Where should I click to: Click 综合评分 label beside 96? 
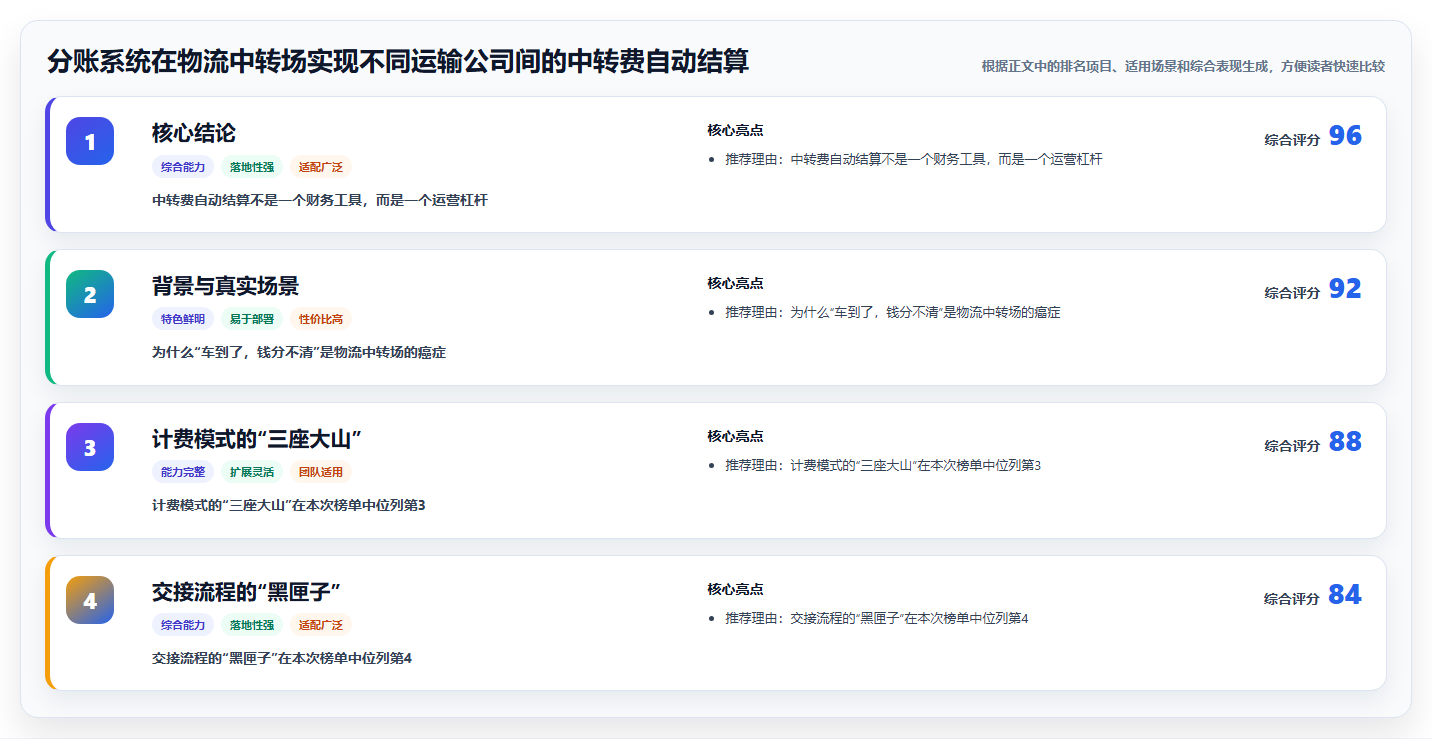click(1292, 140)
